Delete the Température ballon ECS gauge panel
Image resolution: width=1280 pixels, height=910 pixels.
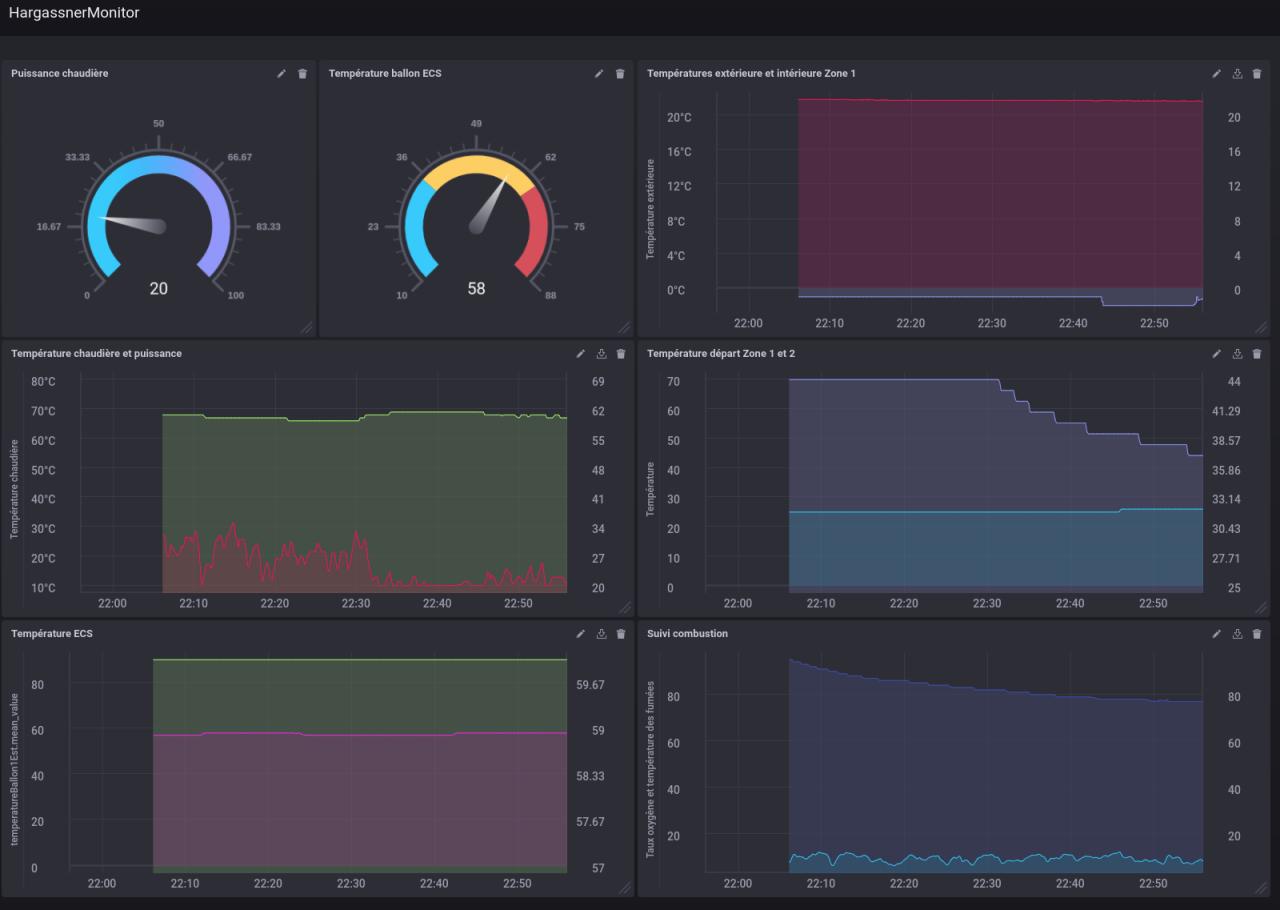pos(620,73)
